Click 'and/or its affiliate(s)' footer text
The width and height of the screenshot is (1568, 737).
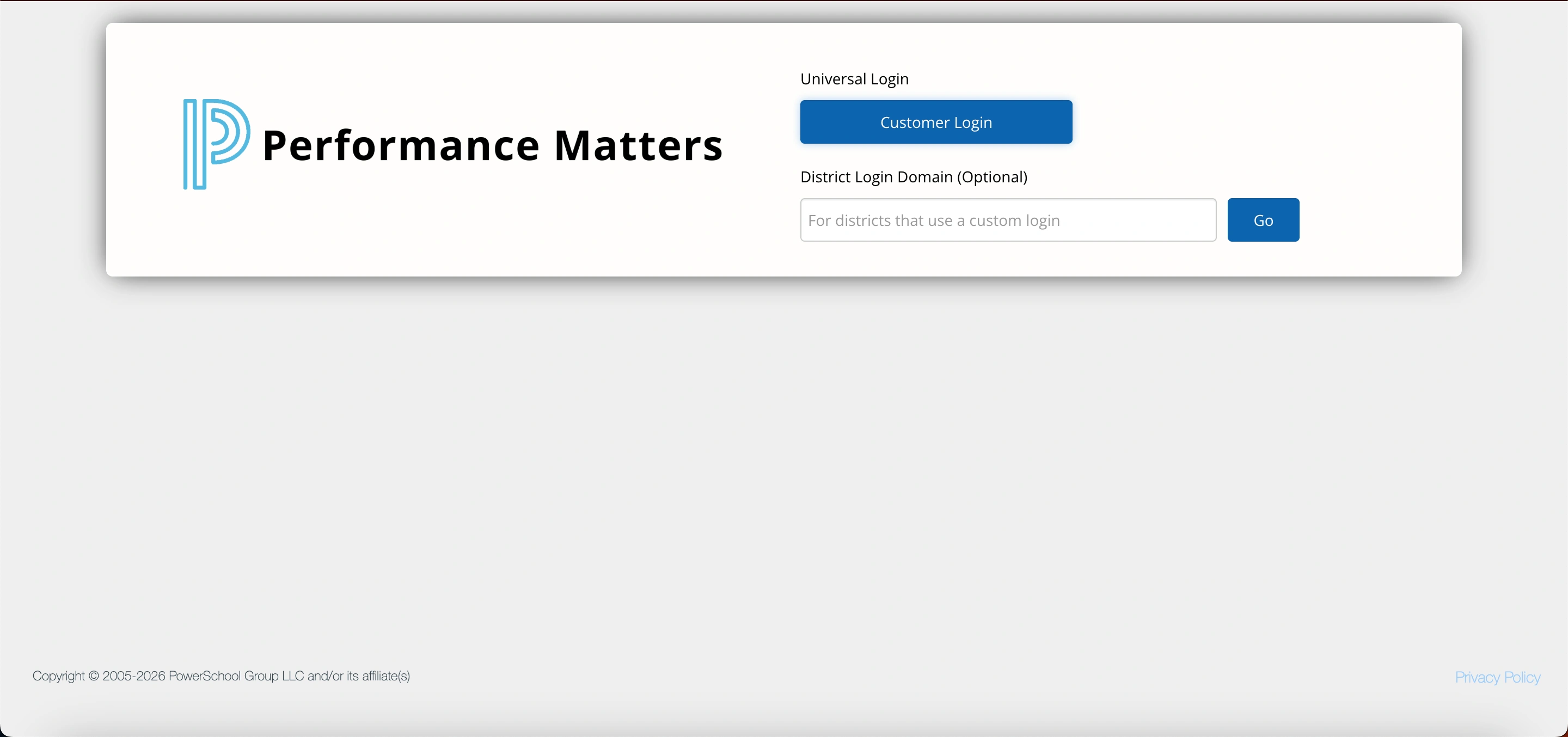pyautogui.click(x=359, y=676)
